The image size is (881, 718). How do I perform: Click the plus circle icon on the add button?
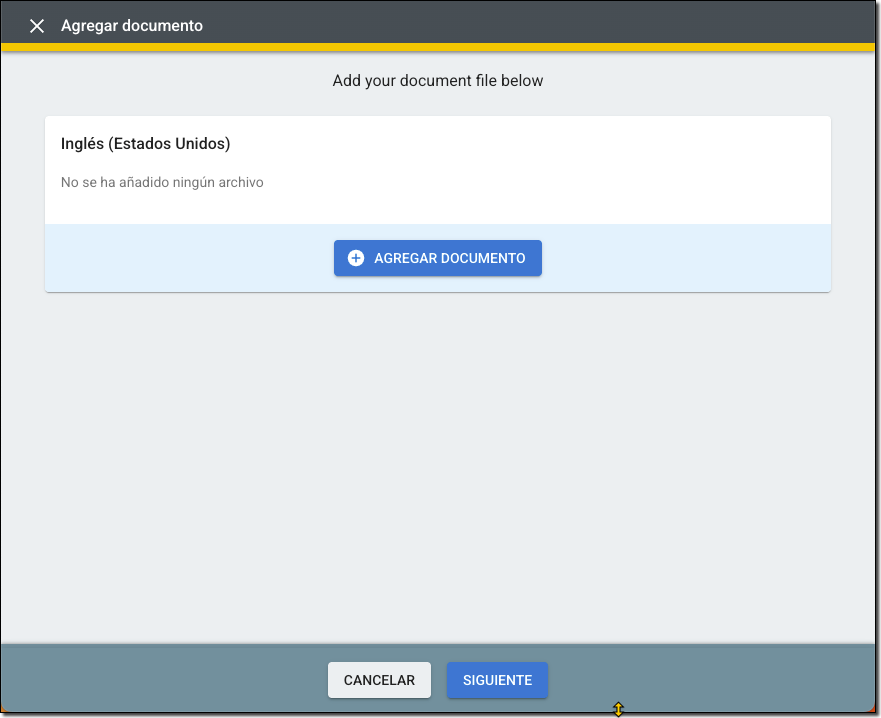356,258
